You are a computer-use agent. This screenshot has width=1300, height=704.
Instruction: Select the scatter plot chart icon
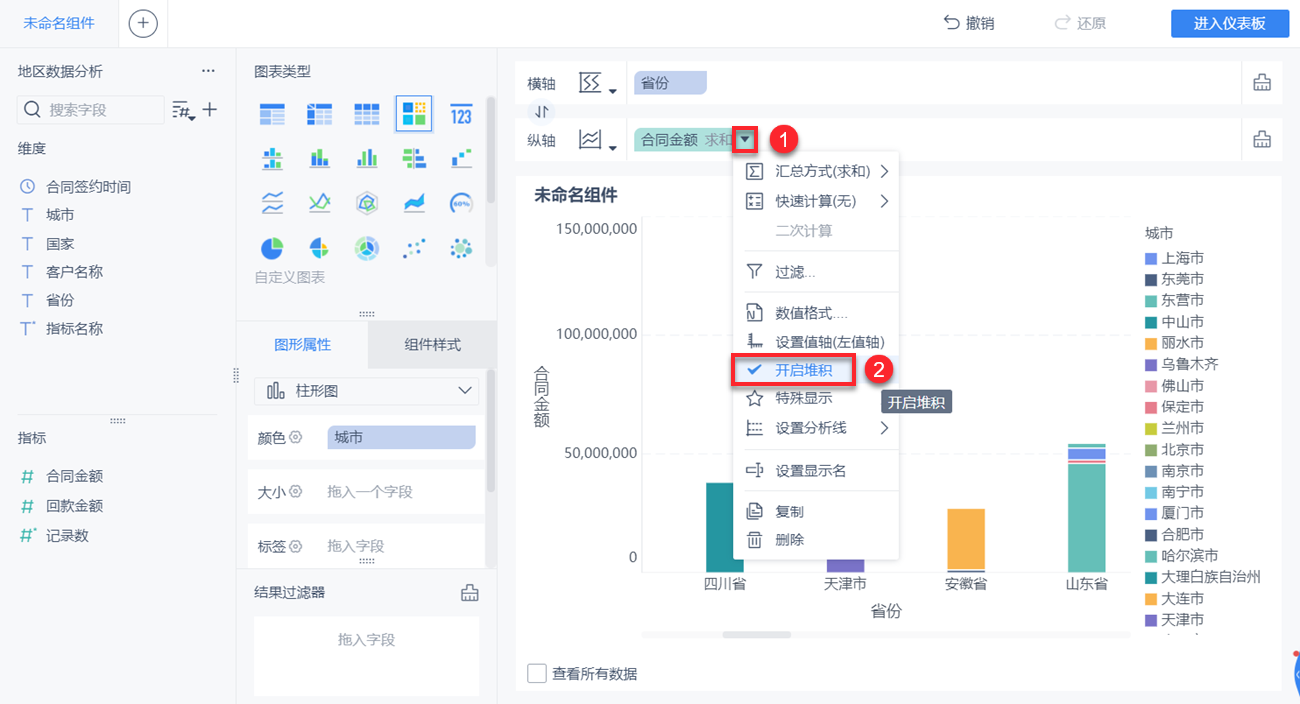click(x=414, y=248)
